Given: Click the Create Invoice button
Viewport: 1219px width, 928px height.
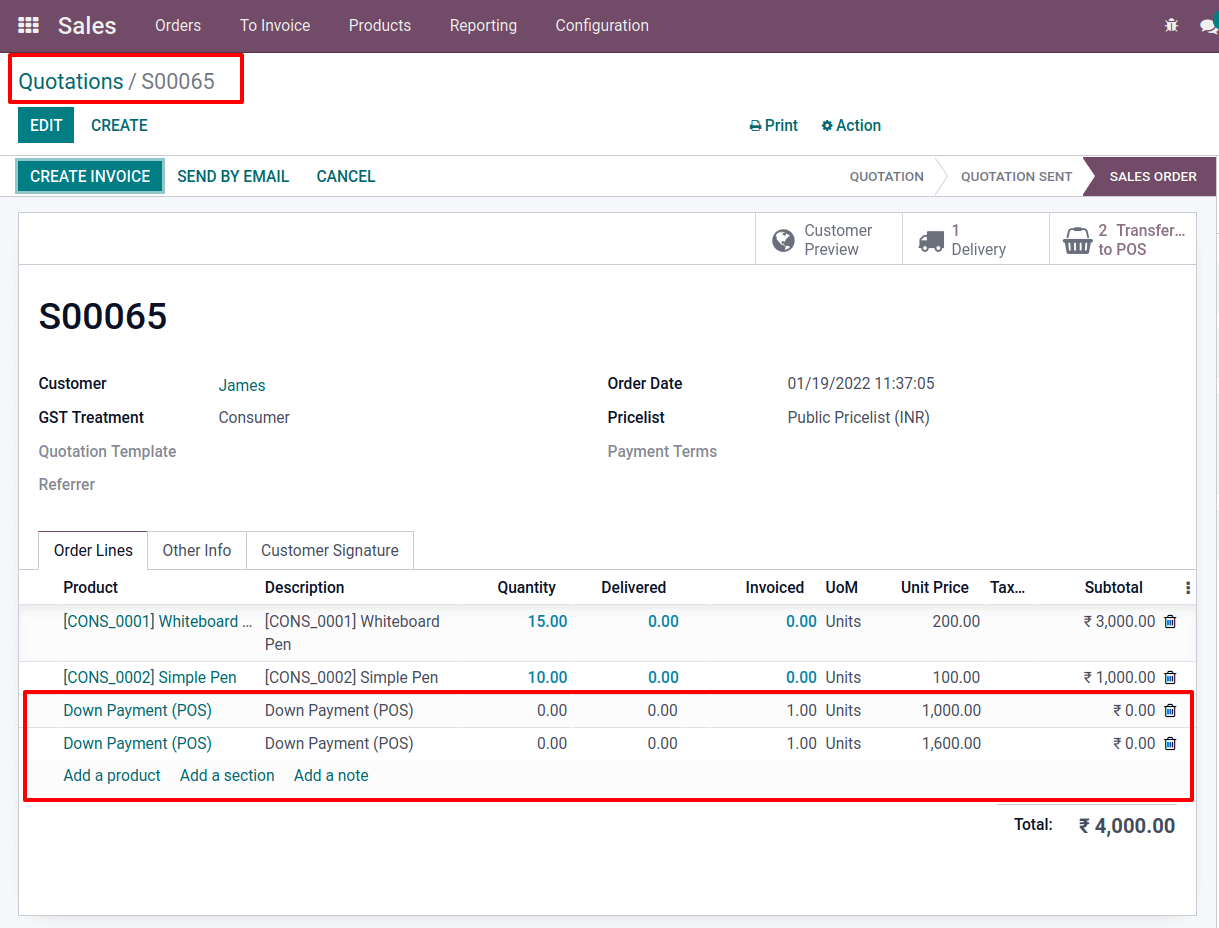Looking at the screenshot, I should coord(90,176).
